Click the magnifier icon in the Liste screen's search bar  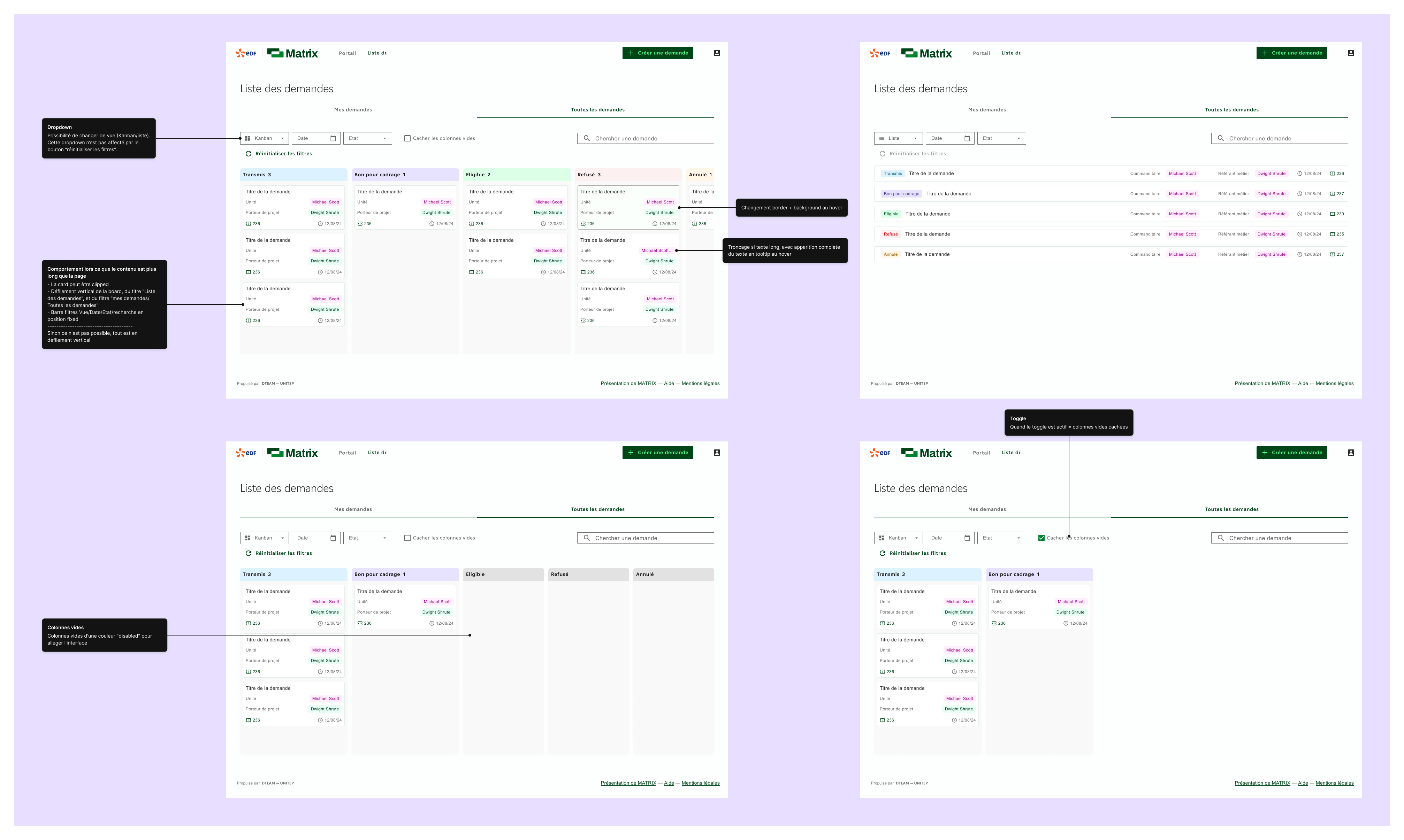coord(1221,138)
